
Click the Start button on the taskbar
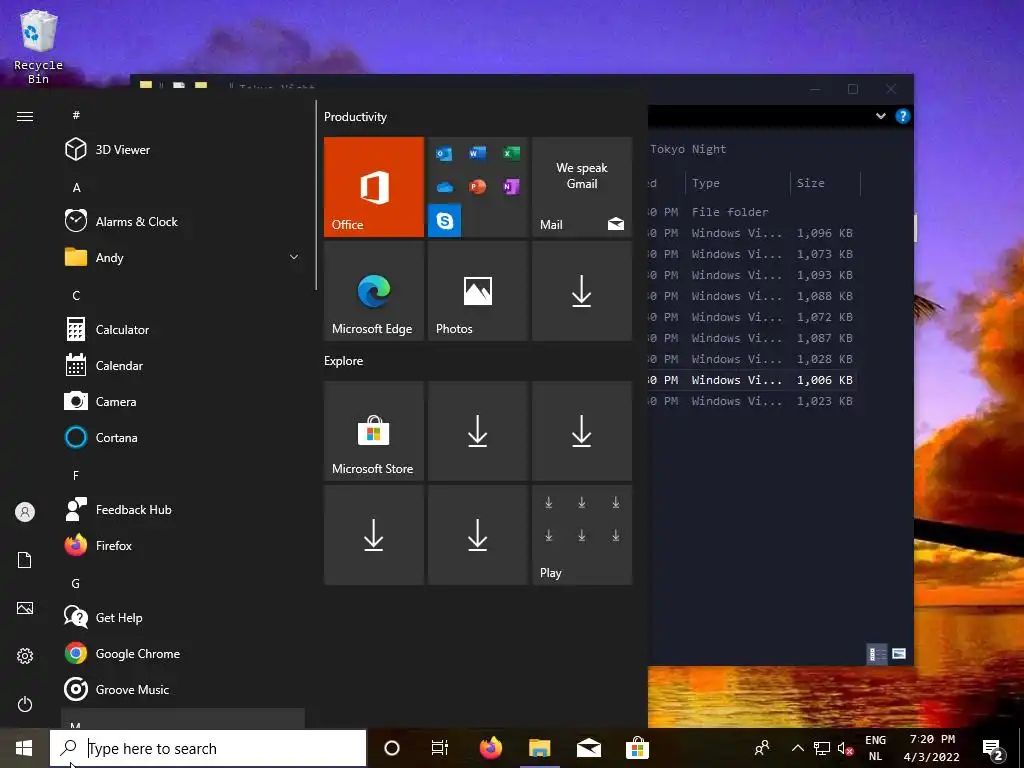(x=24, y=748)
